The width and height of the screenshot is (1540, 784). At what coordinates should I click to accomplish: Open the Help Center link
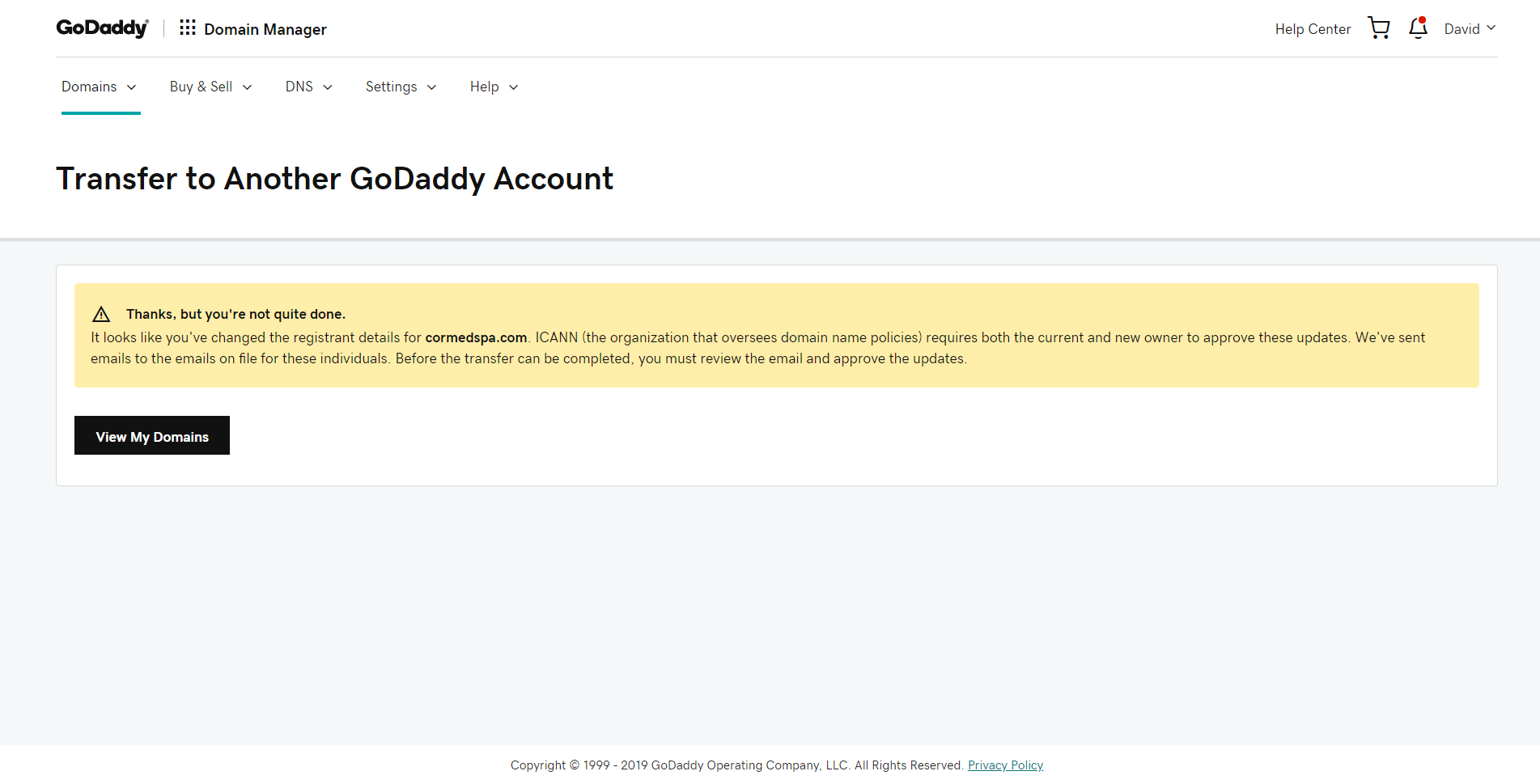tap(1313, 29)
